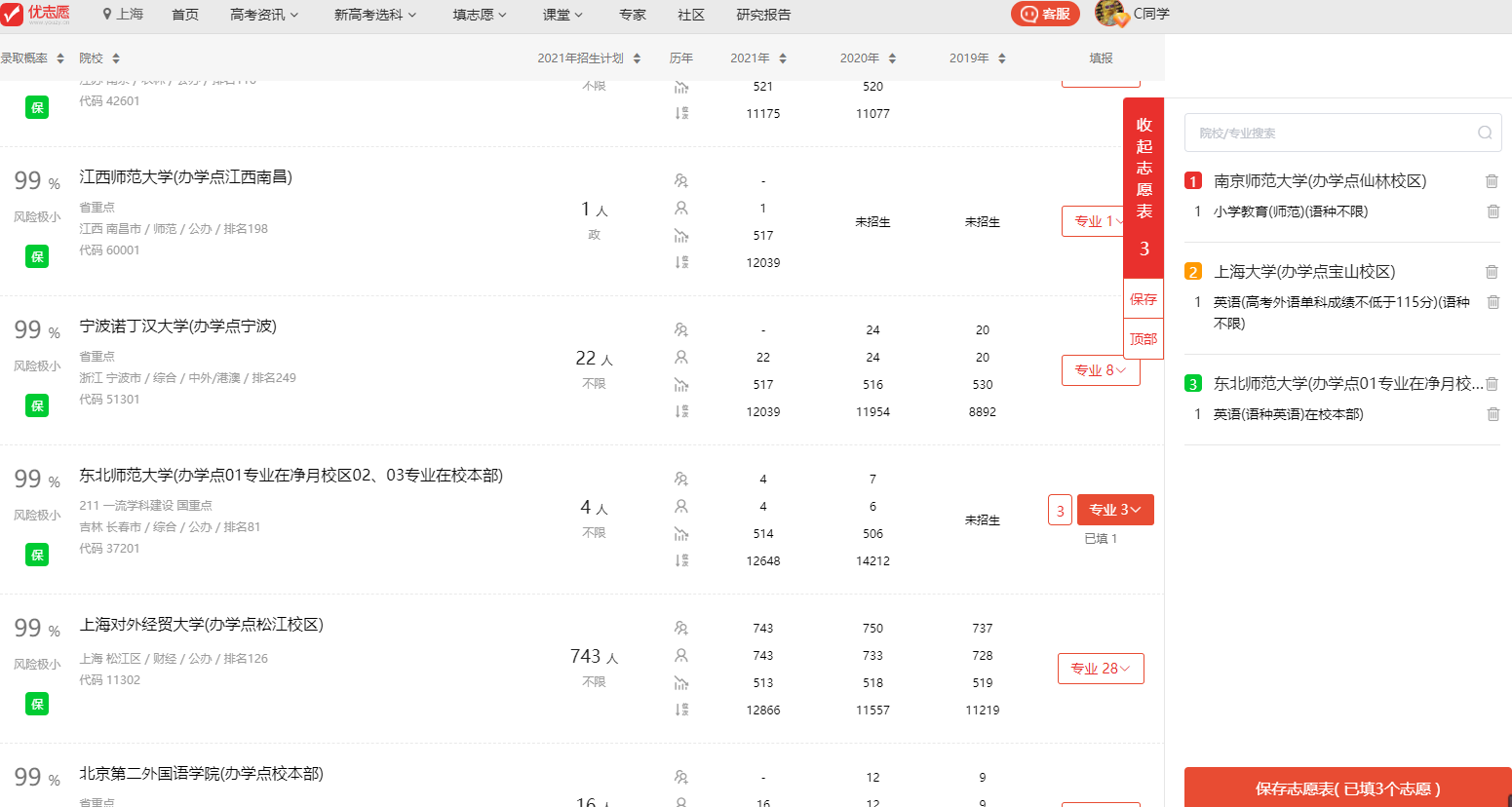Expand the 新高考选科 menu
Screen dimensions: 1512x807
pos(375,15)
